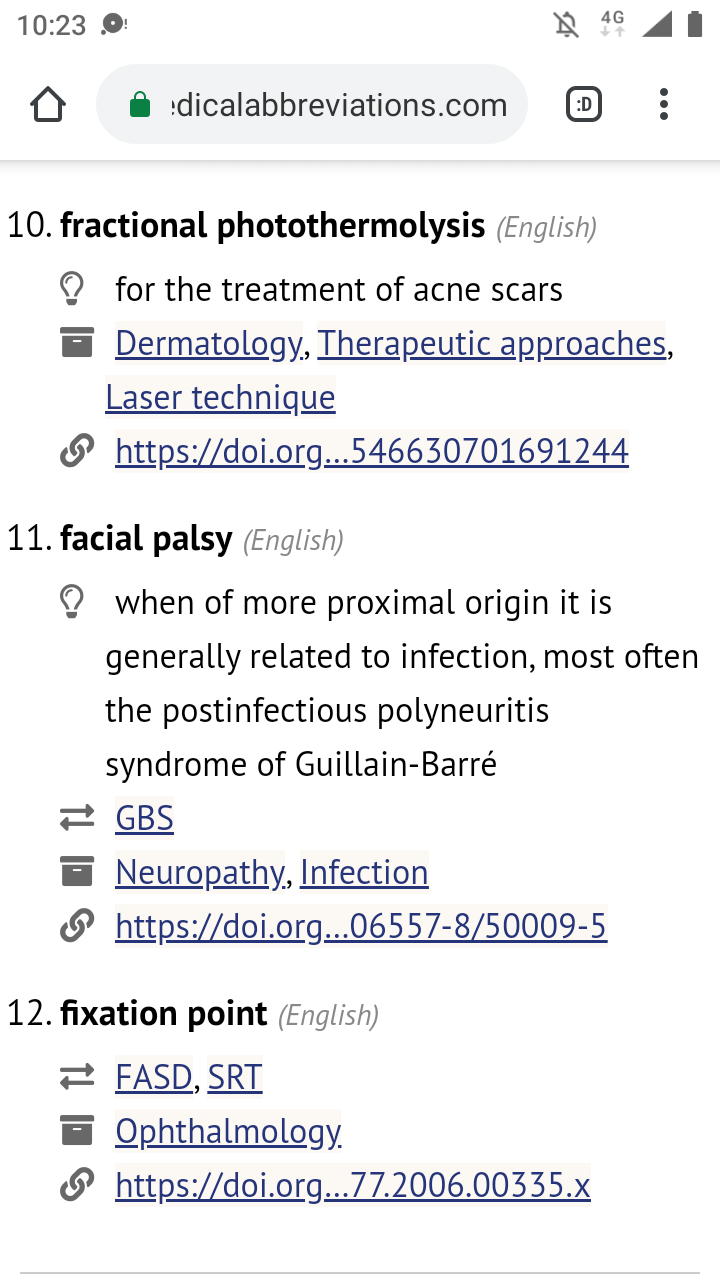Open the GBS related abbreviation
This screenshot has width=720, height=1280.
click(x=144, y=819)
